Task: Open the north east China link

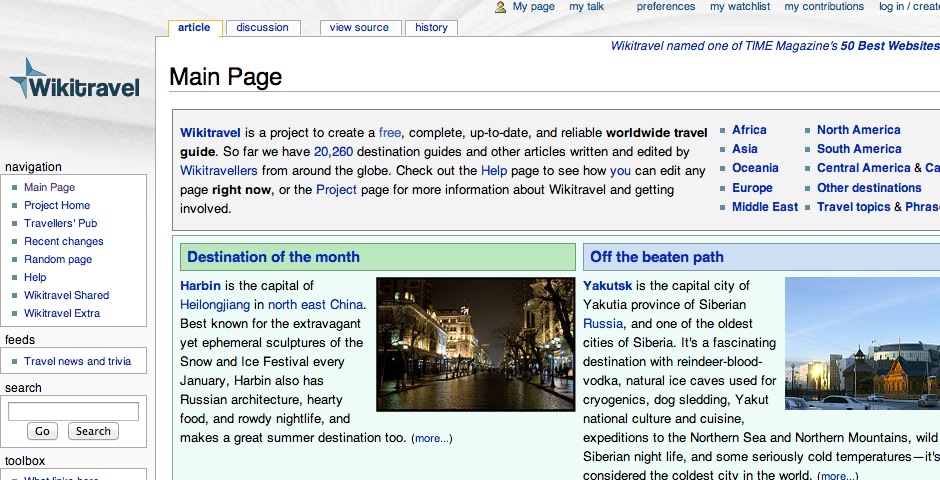Action: coord(315,304)
